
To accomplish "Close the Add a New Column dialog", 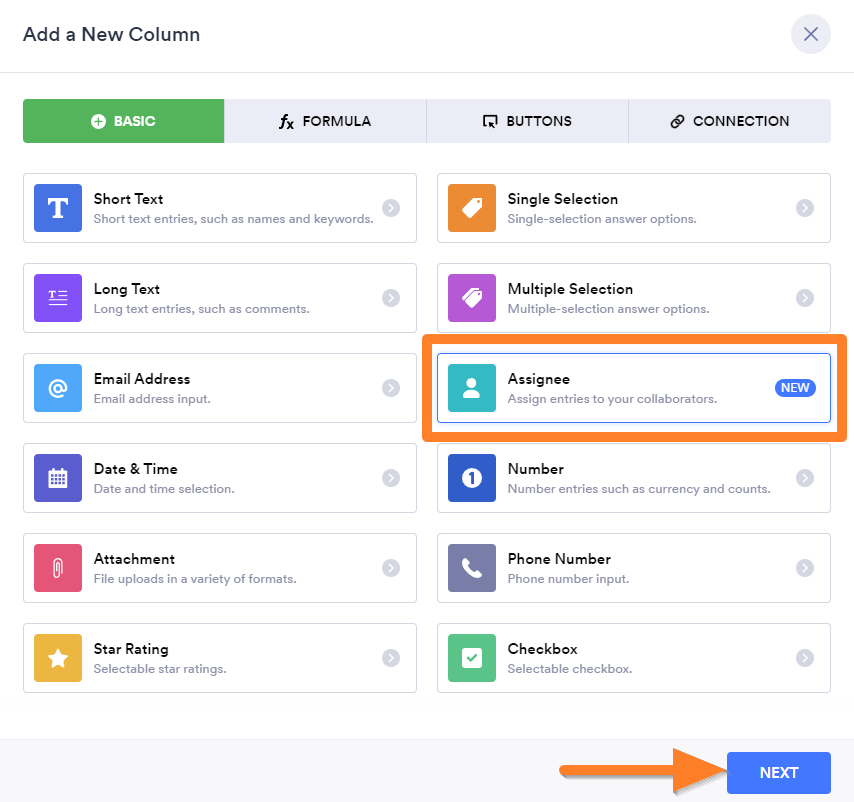I will (810, 34).
